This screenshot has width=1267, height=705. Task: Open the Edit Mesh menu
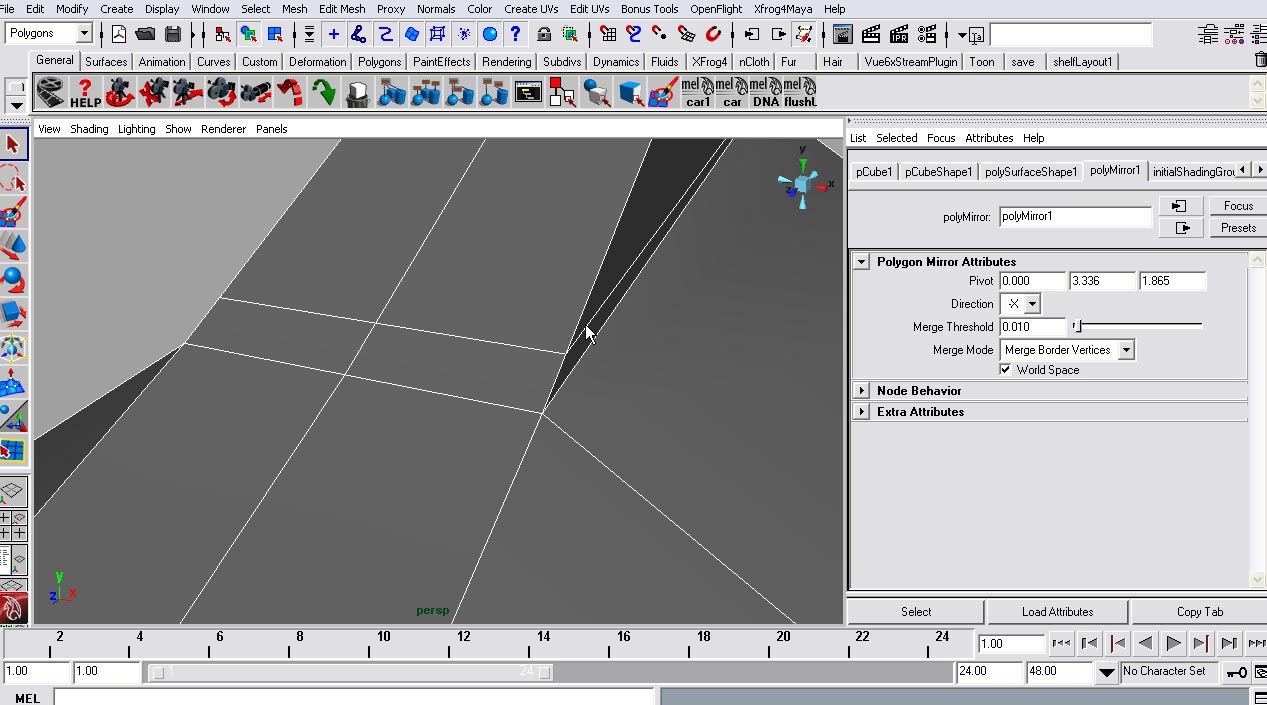(x=342, y=9)
